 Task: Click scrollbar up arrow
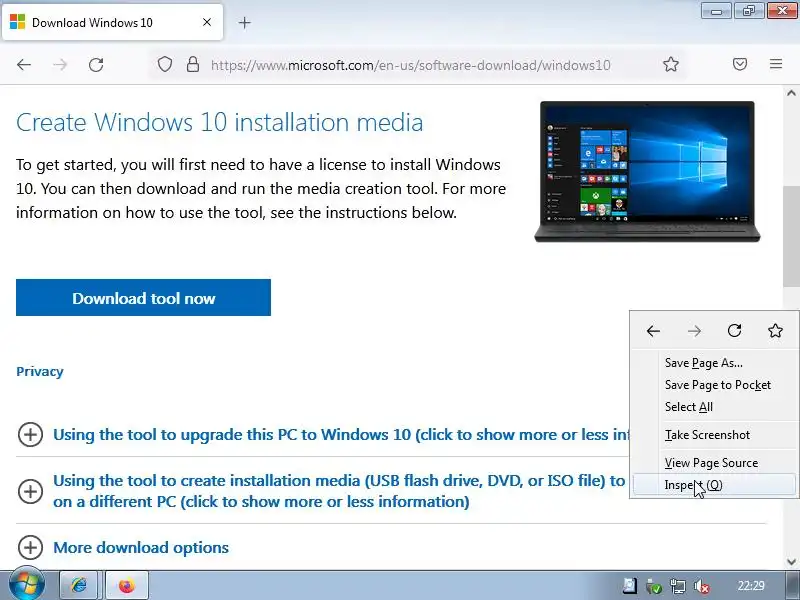pyautogui.click(x=791, y=93)
